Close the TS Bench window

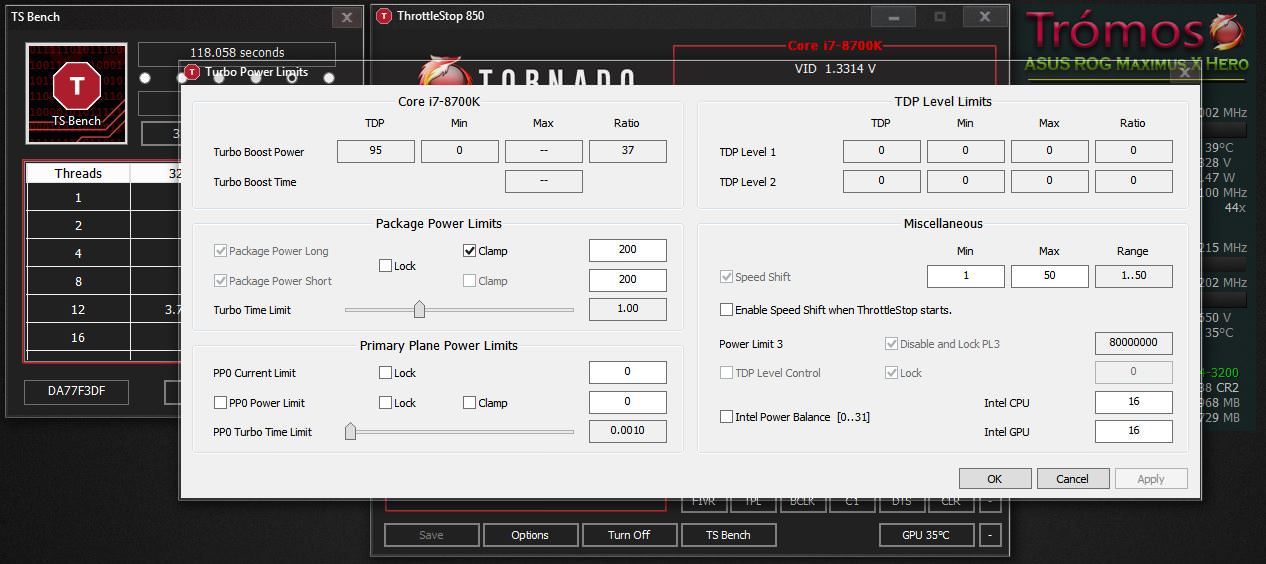click(346, 17)
